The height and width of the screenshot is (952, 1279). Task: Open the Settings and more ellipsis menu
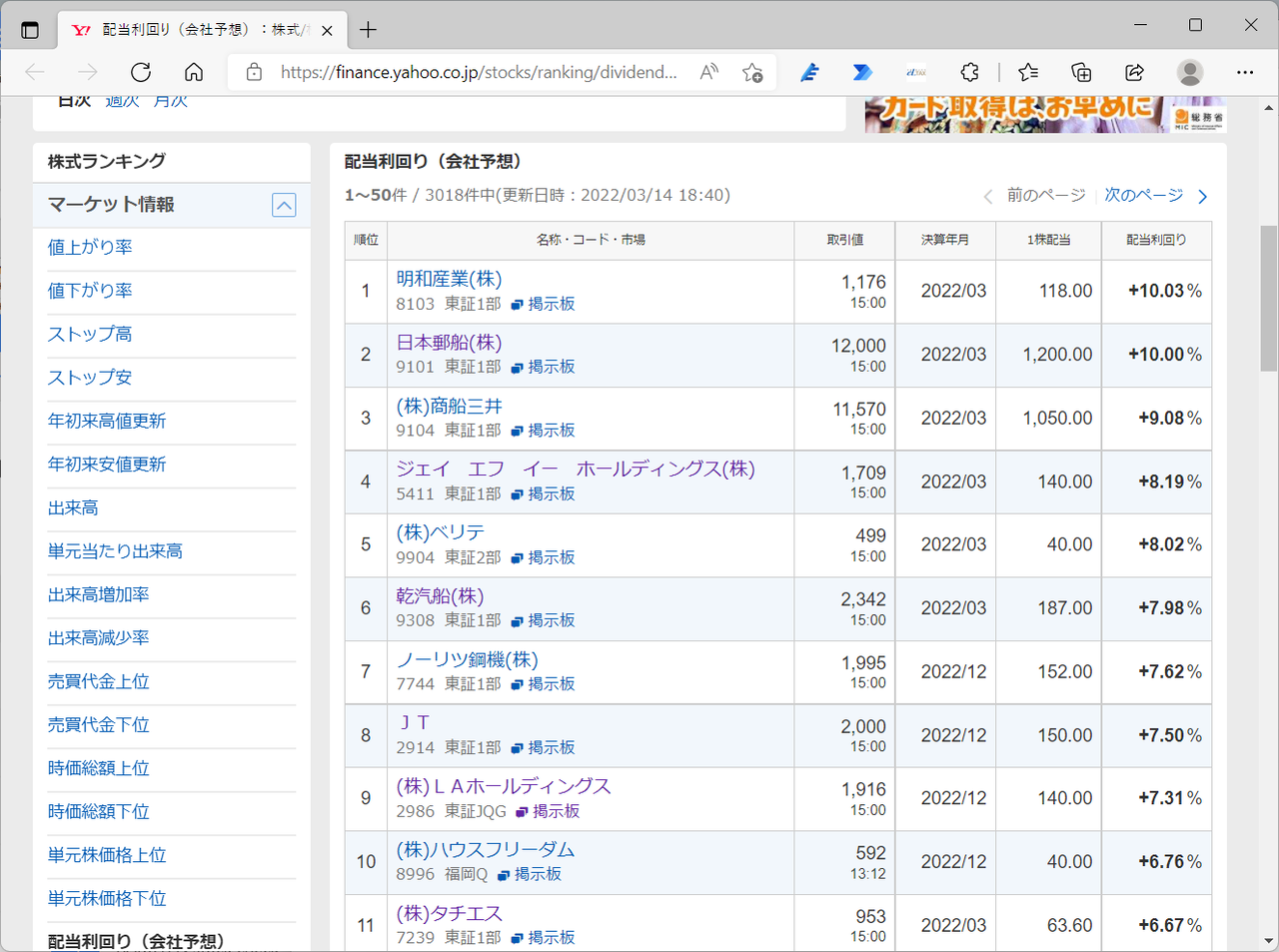(x=1245, y=72)
